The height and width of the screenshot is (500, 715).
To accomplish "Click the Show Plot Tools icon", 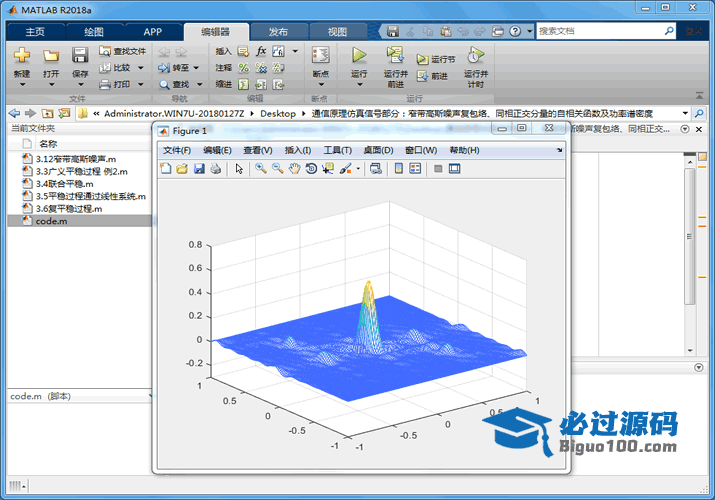I will coord(455,169).
